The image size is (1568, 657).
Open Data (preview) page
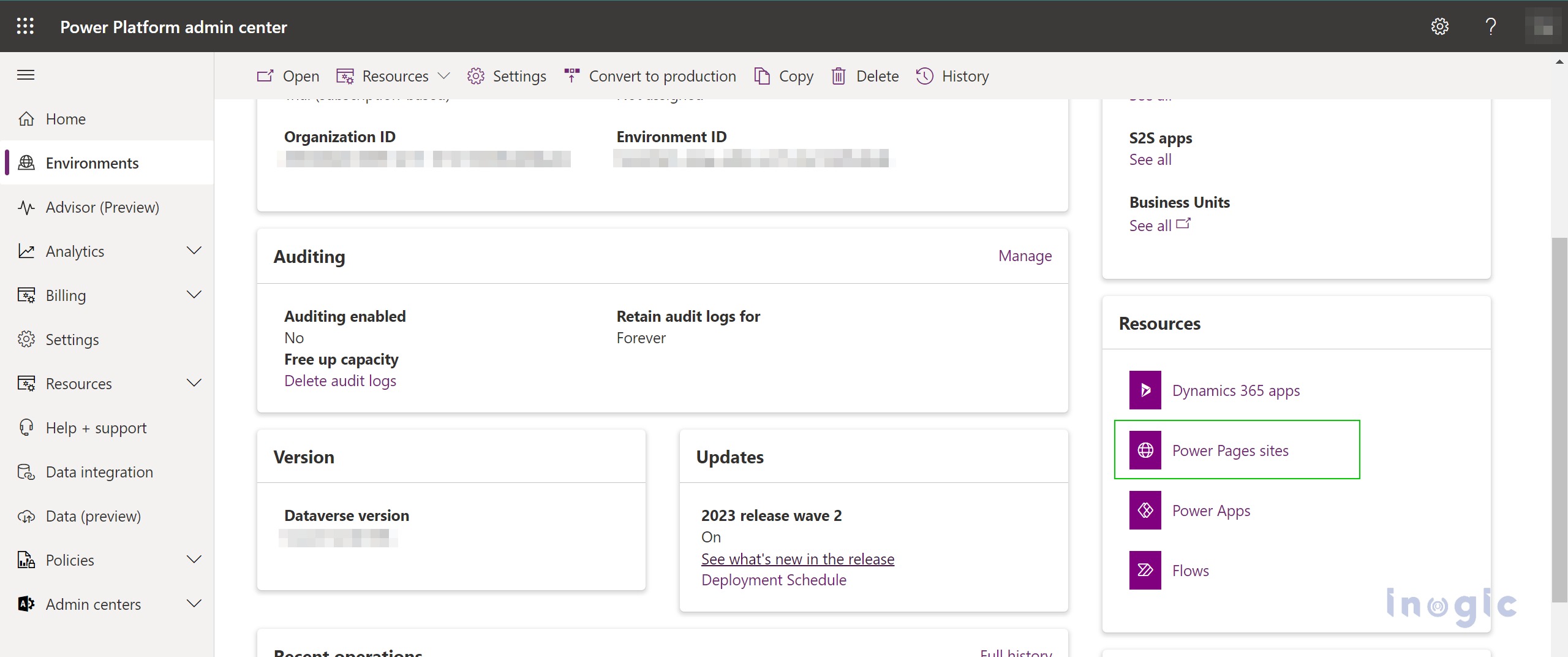tap(107, 516)
